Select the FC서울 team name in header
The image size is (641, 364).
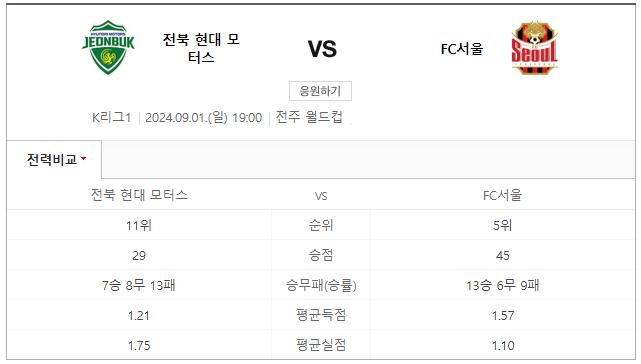click(462, 49)
